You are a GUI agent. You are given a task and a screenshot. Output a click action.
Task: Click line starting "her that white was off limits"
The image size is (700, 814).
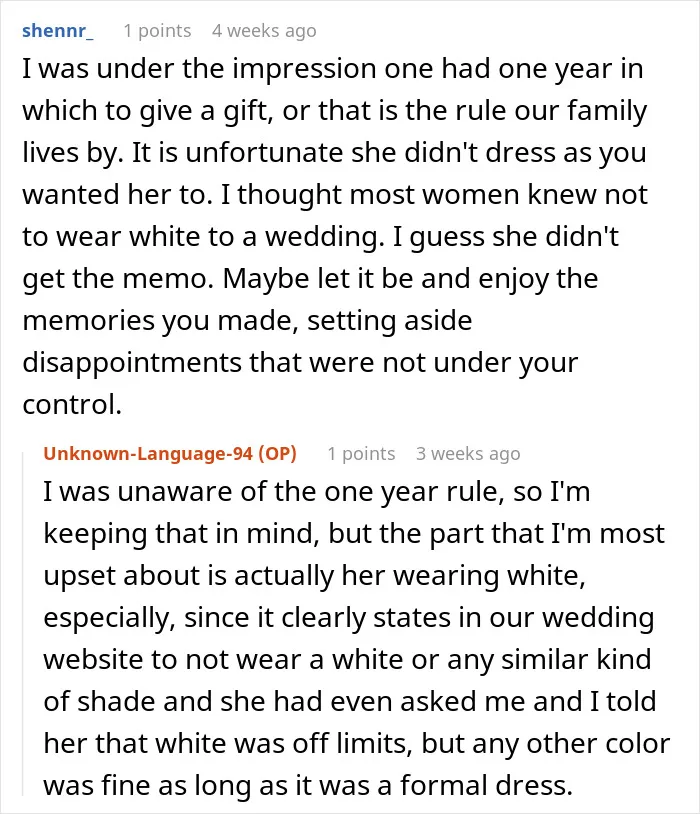[357, 743]
